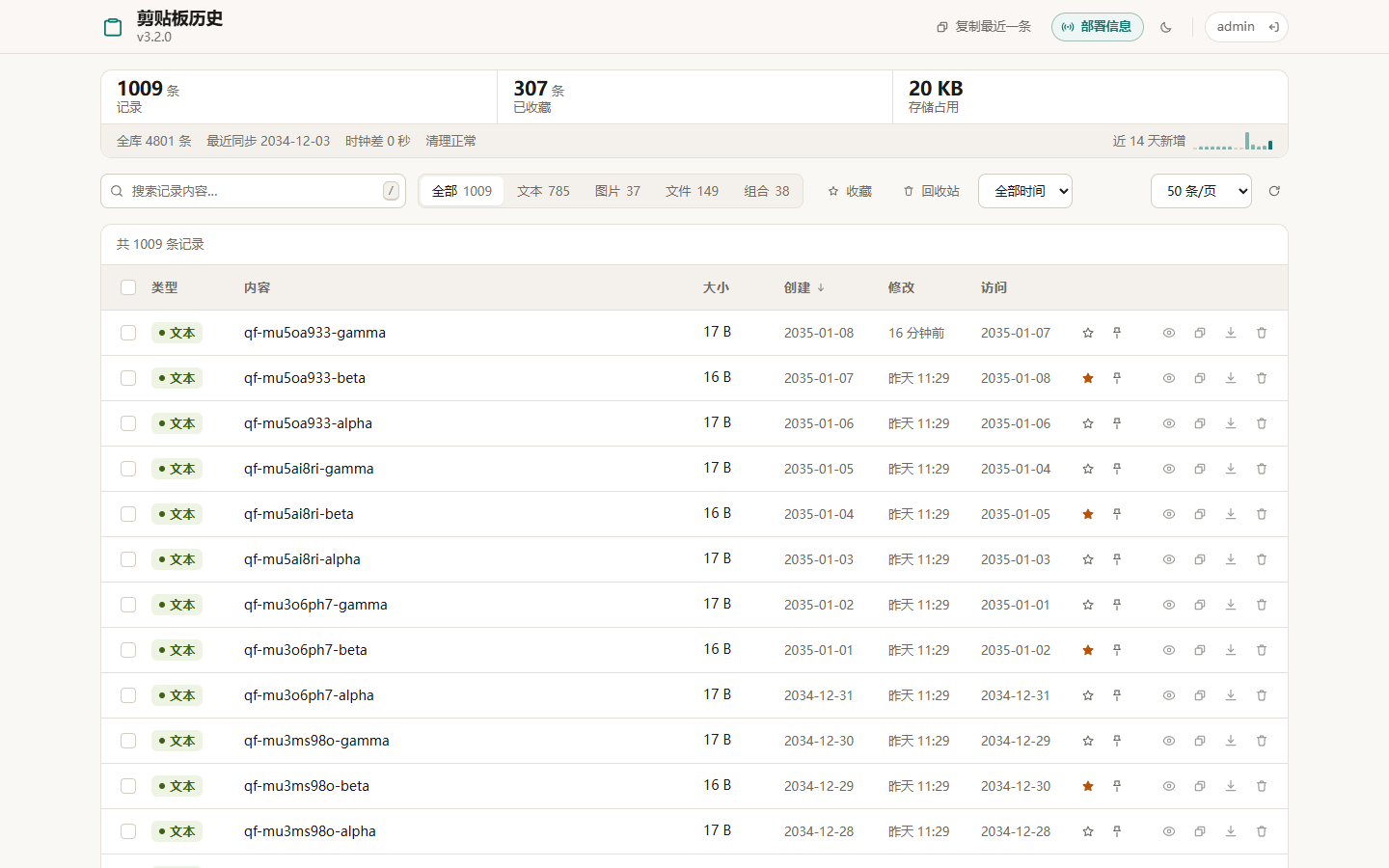Click 最近同步 2034-12-03 status text
This screenshot has width=1389, height=868.
coord(268,141)
